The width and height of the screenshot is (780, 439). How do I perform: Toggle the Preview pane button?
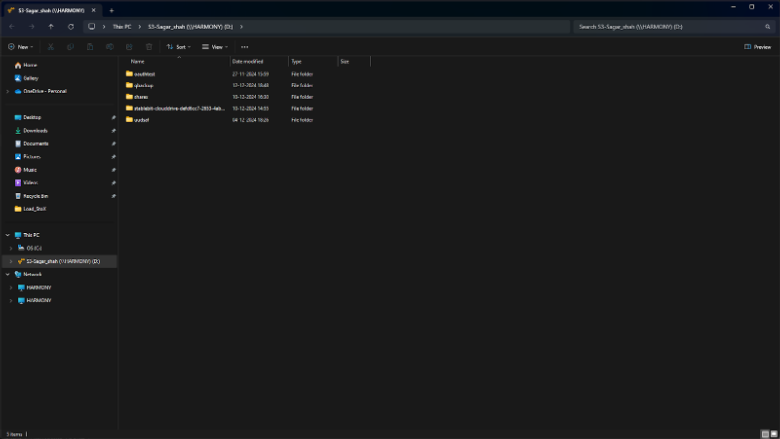point(758,47)
